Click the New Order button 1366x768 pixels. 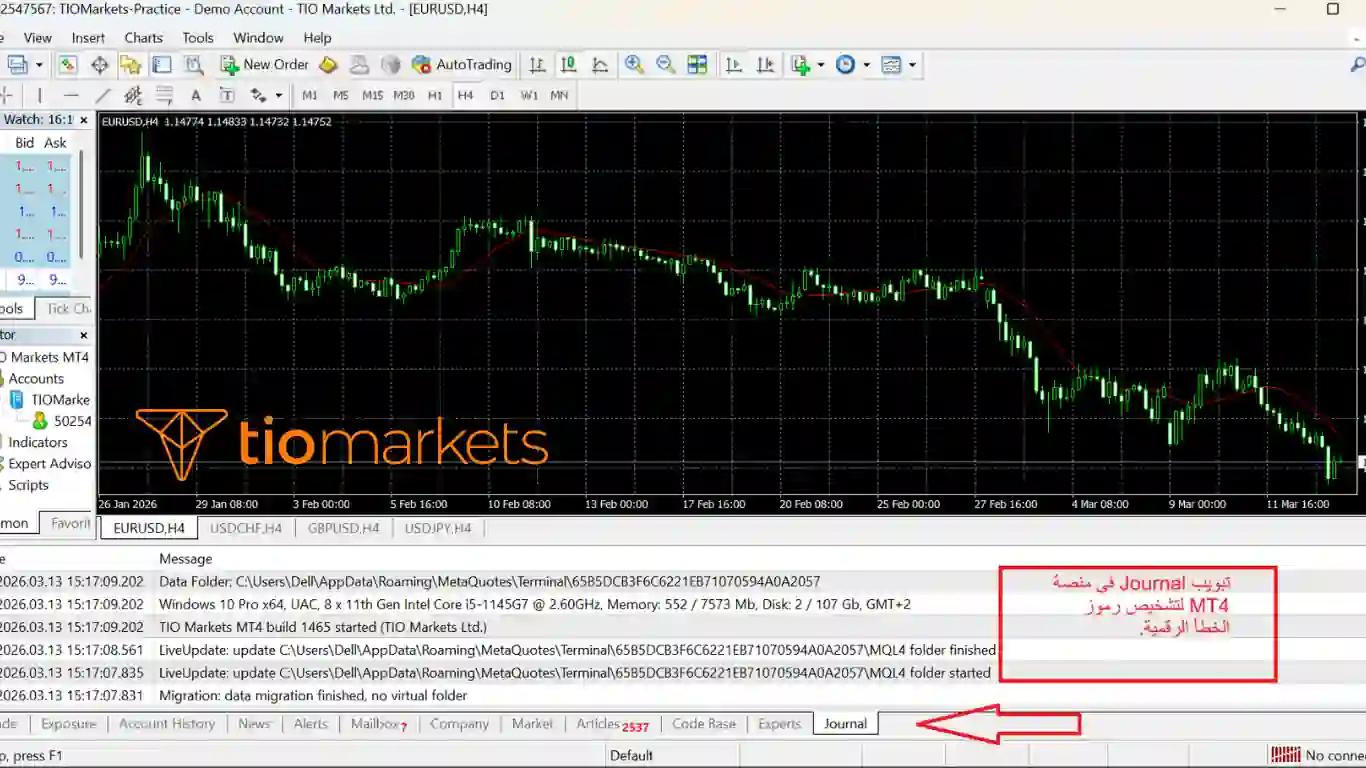coord(264,65)
